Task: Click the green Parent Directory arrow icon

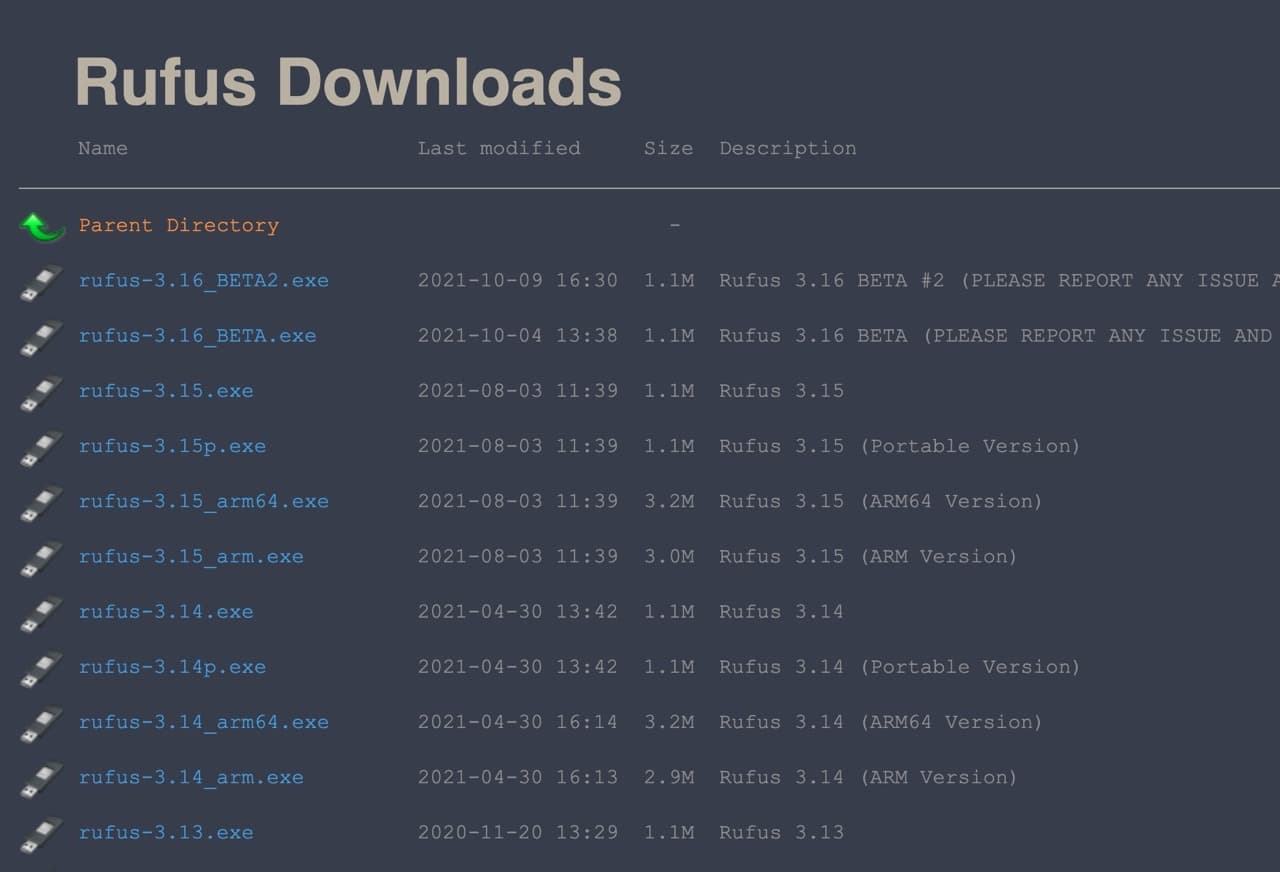Action: click(x=42, y=227)
